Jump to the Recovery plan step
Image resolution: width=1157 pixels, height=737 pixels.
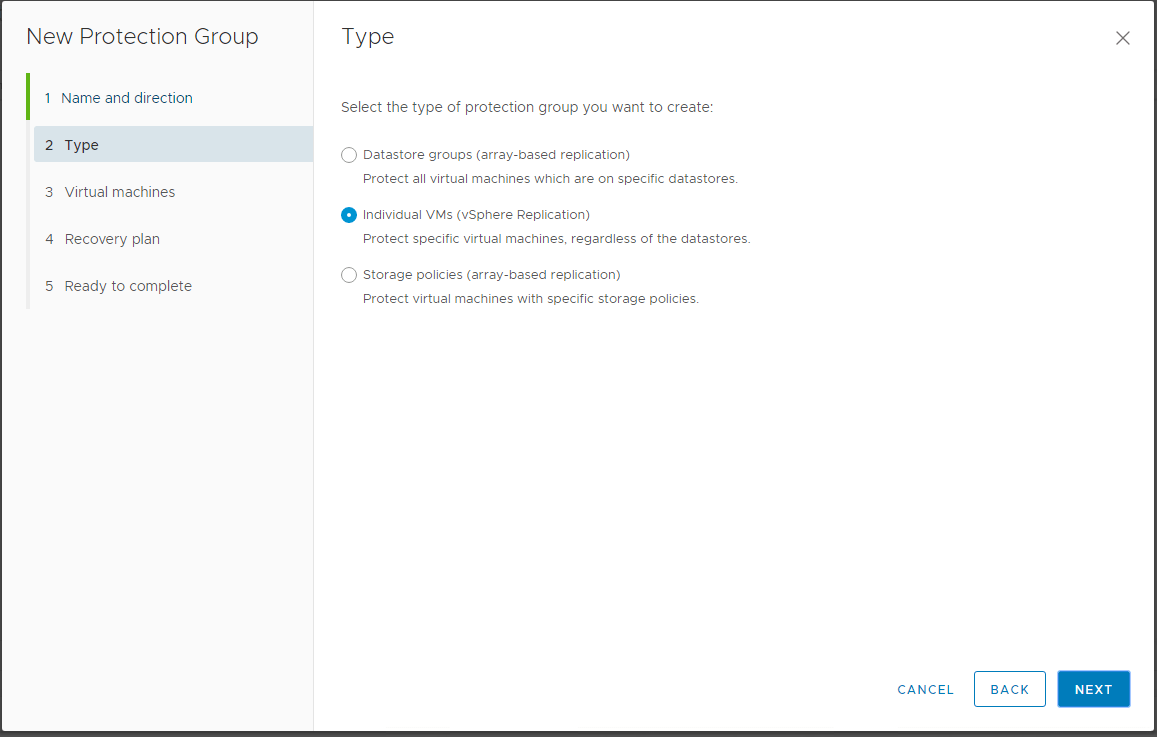[112, 239]
